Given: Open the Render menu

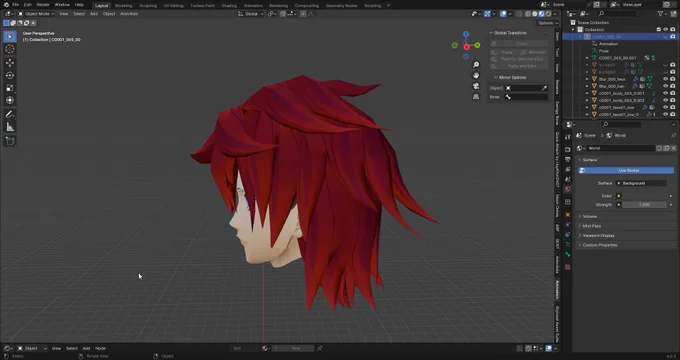Looking at the screenshot, I should (x=42, y=5).
